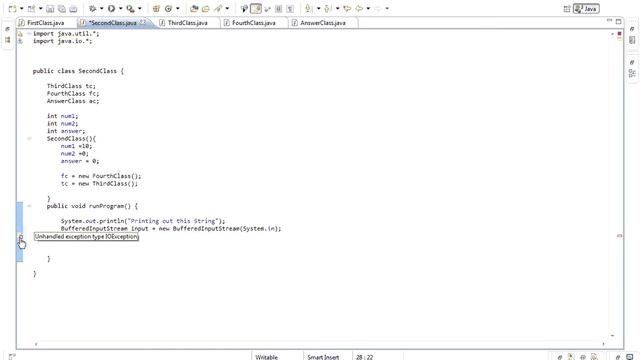Screen dimensions: 640x360
Task: Open the New file dropdown arrow
Action: 22,9
